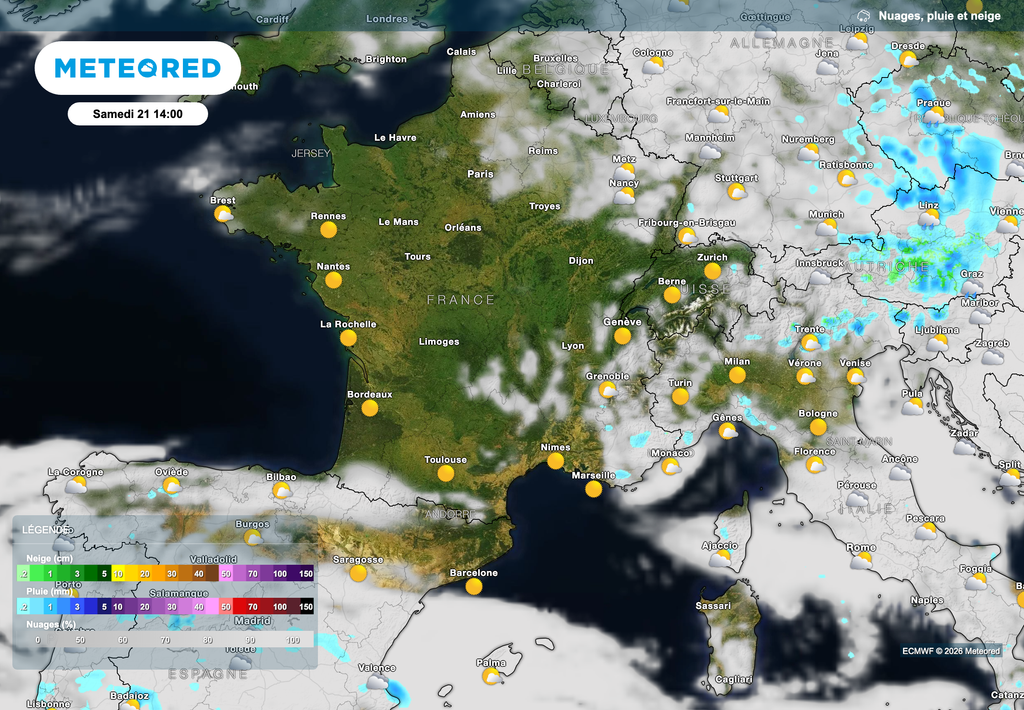Click the Meteored logo
The height and width of the screenshot is (710, 1024).
click(139, 68)
